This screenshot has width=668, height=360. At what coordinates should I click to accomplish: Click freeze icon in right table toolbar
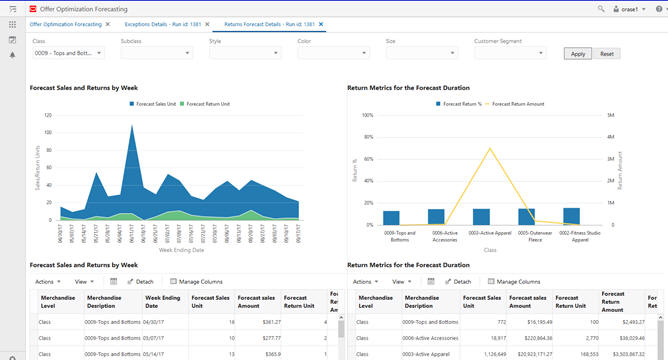pos(431,281)
